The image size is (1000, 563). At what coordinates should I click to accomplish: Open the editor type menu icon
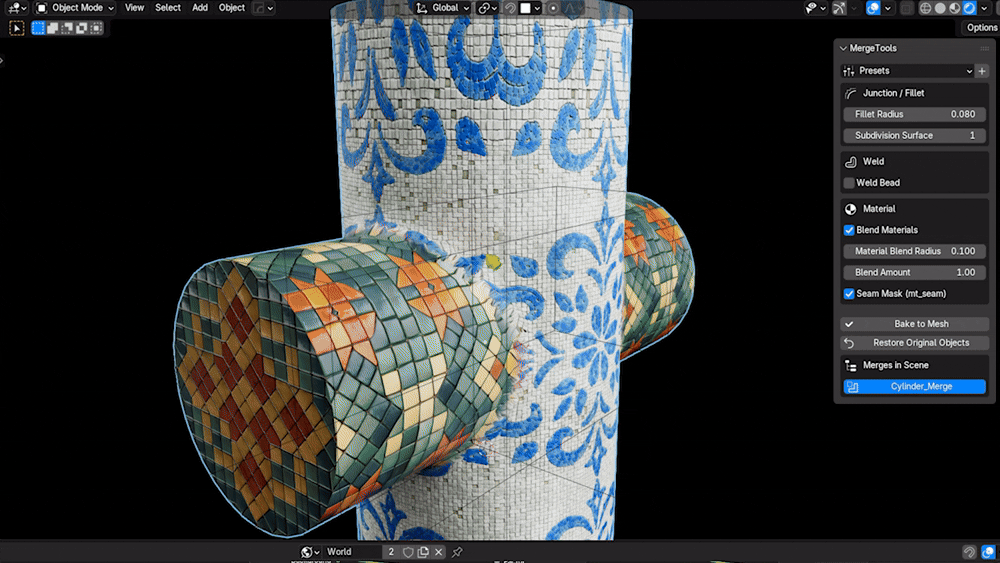point(17,8)
